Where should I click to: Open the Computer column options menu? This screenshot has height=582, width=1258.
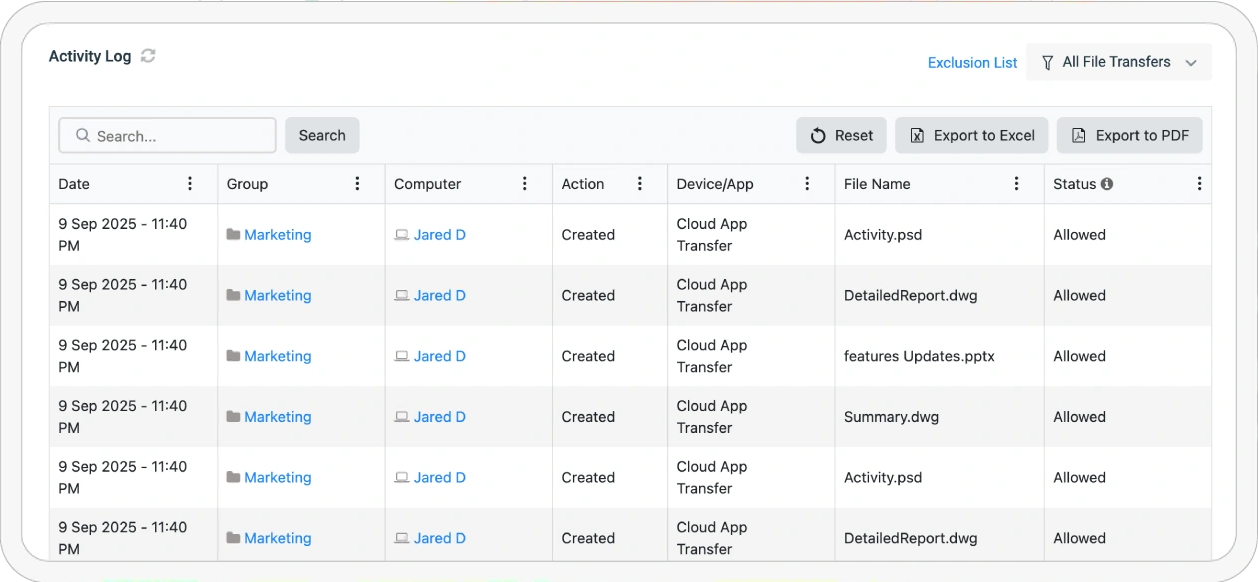(x=524, y=184)
